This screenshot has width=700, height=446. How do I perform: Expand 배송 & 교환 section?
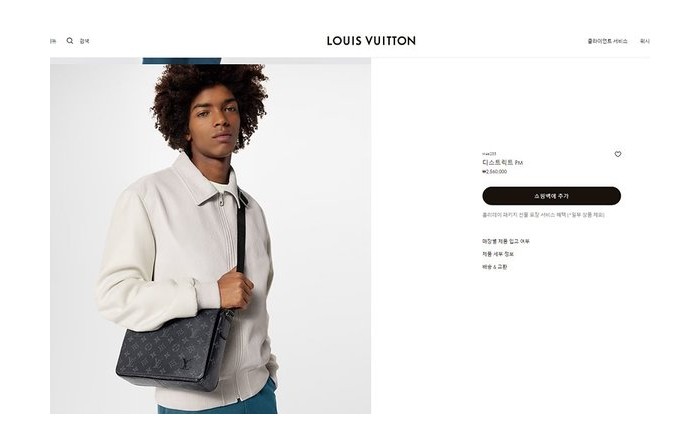pyautogui.click(x=495, y=267)
